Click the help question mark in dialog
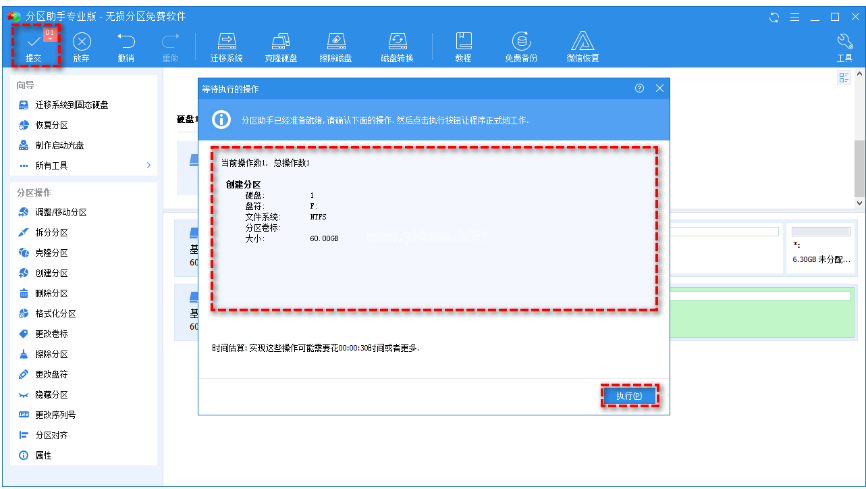The height and width of the screenshot is (489, 866). click(639, 88)
